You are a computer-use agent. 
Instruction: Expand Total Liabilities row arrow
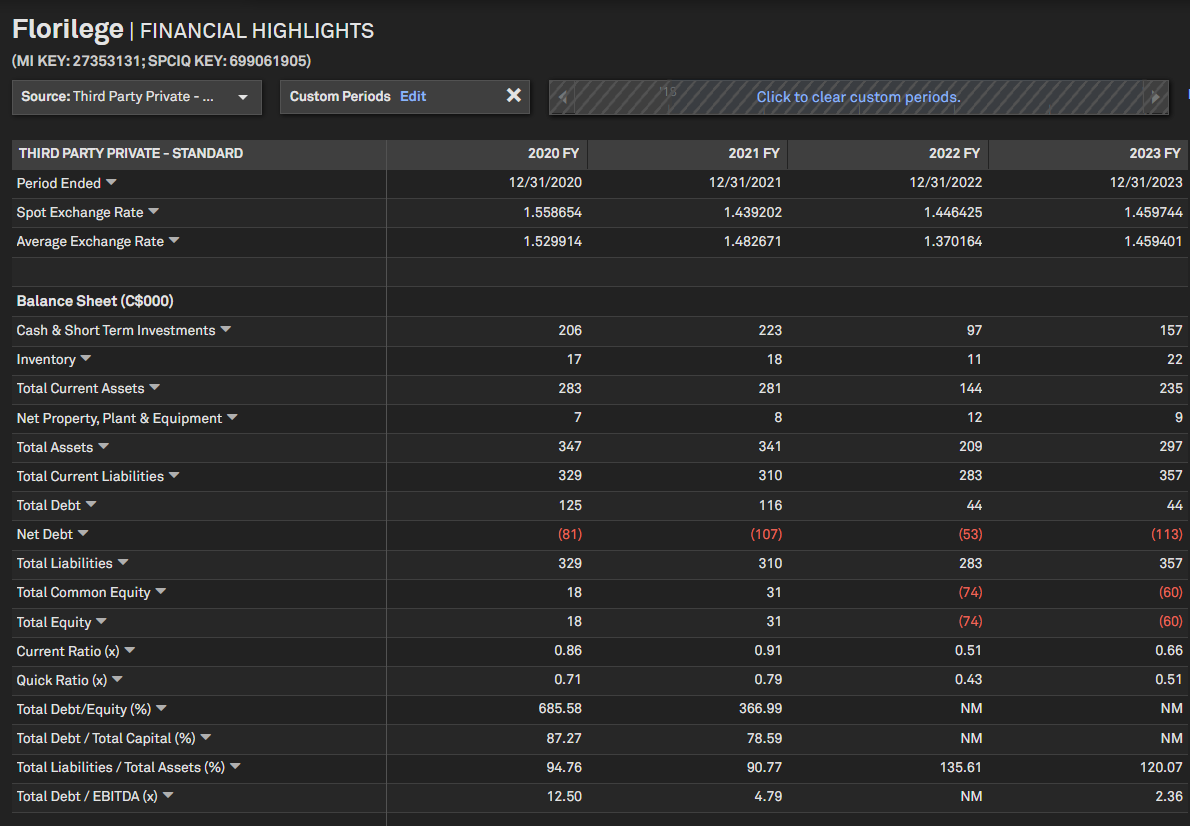tap(124, 563)
